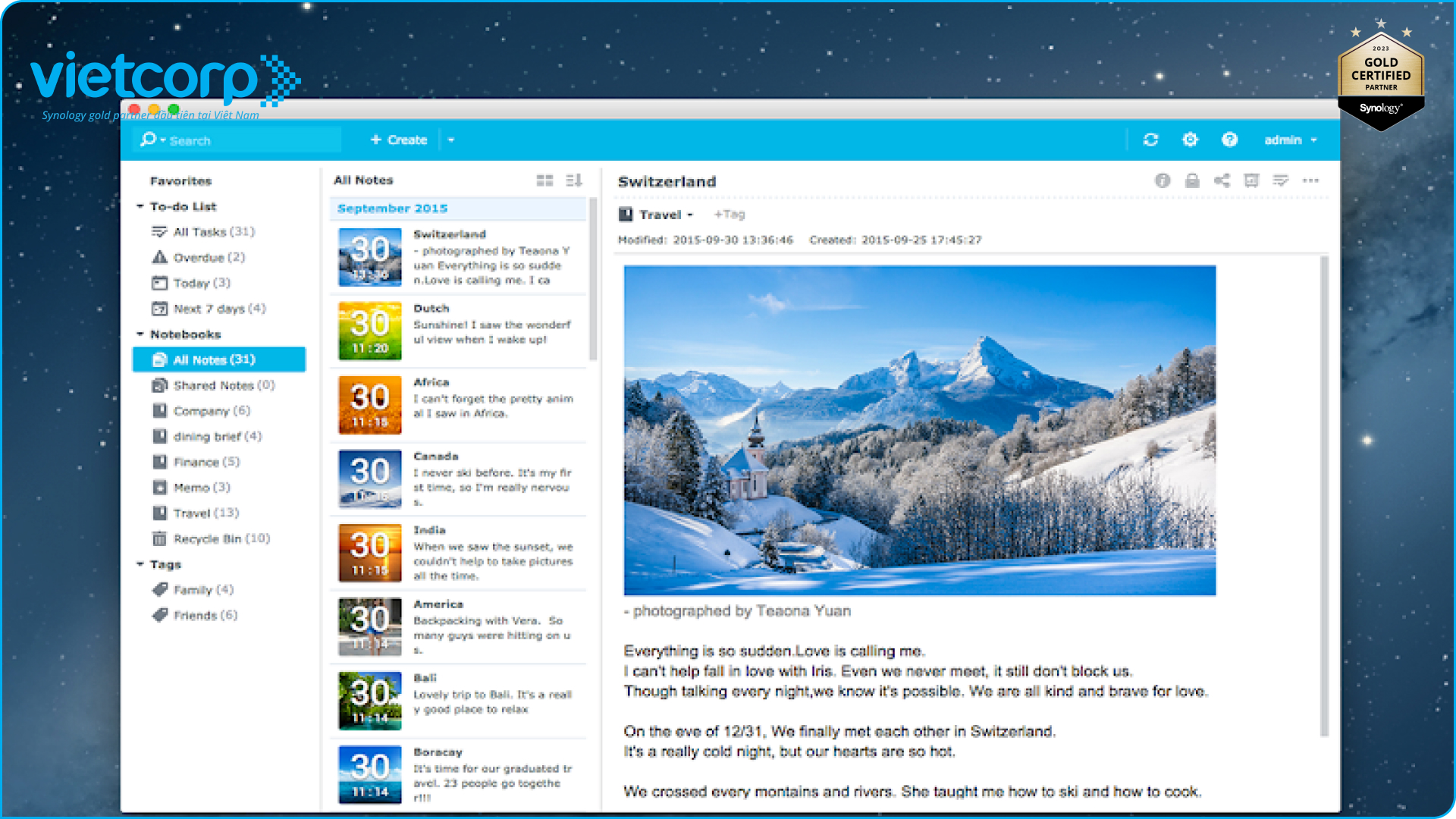Collapse the To-do List section

click(140, 206)
